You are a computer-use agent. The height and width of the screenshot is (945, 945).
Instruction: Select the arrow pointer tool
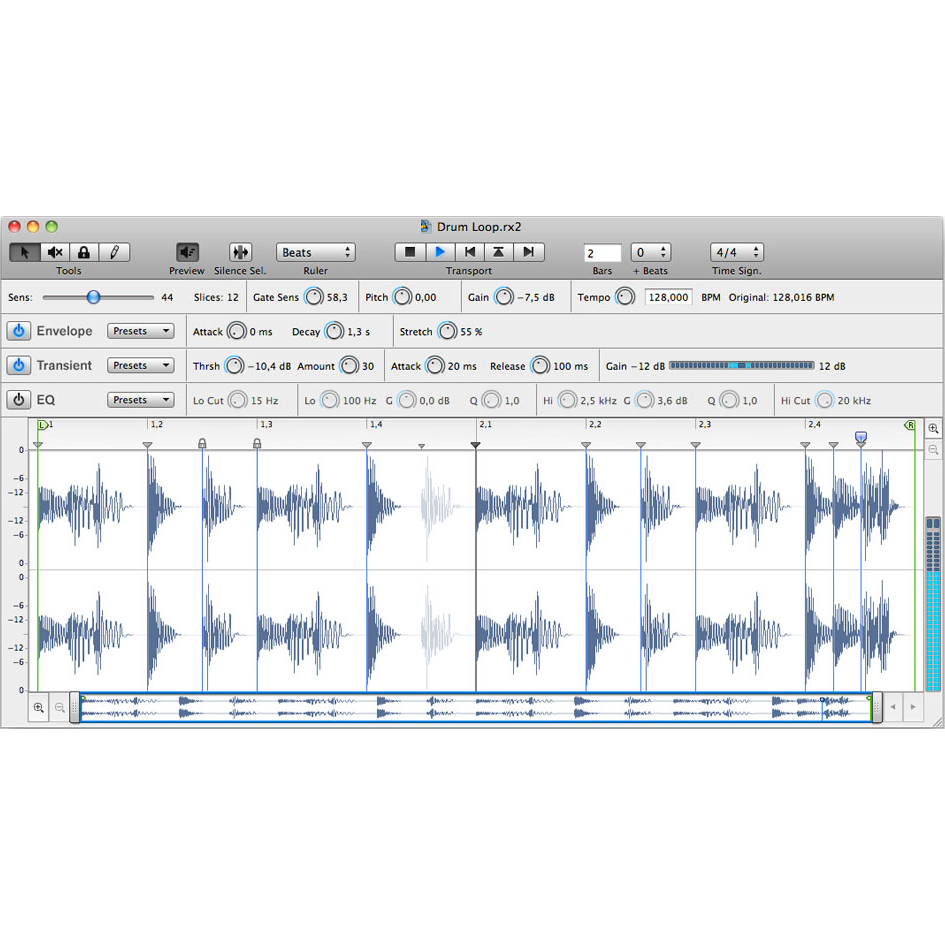point(25,253)
